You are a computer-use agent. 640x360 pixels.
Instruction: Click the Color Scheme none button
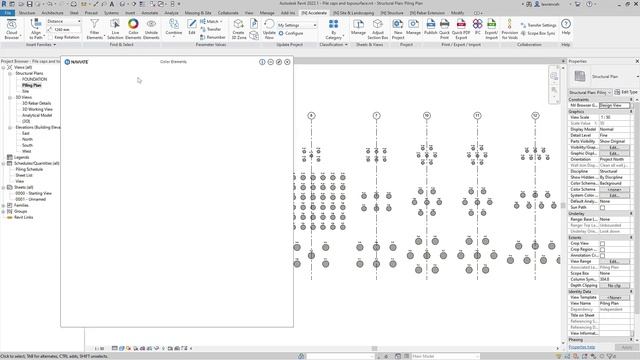point(614,189)
